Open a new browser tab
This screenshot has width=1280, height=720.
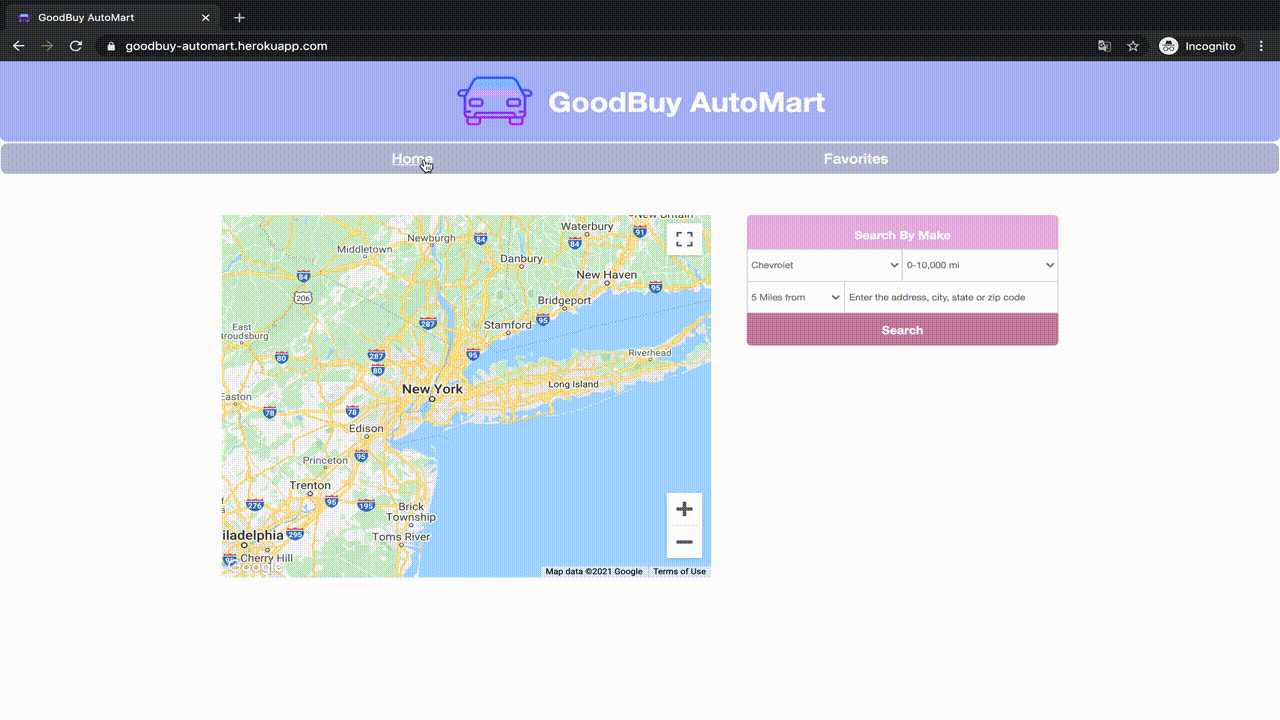click(x=239, y=18)
